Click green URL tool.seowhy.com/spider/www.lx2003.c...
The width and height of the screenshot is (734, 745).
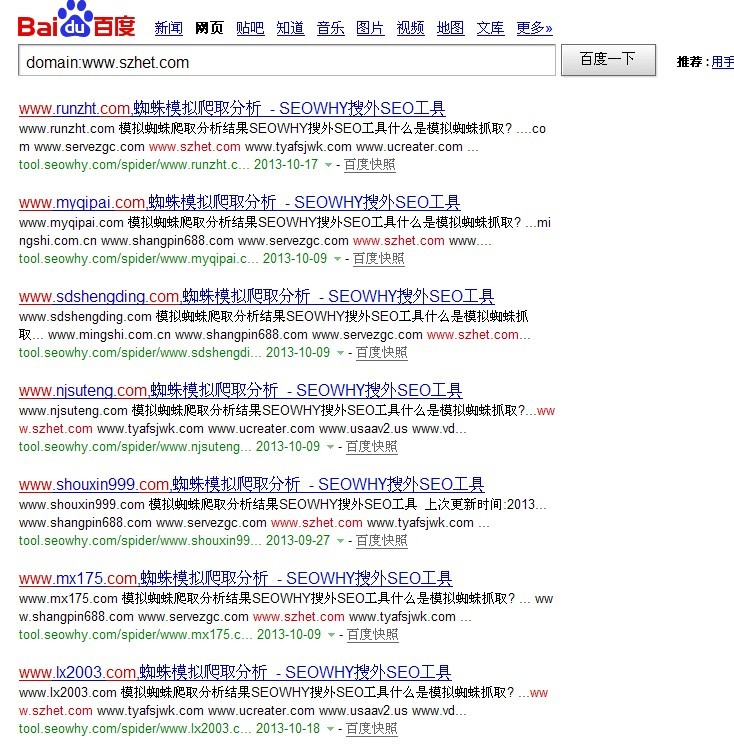coord(135,729)
